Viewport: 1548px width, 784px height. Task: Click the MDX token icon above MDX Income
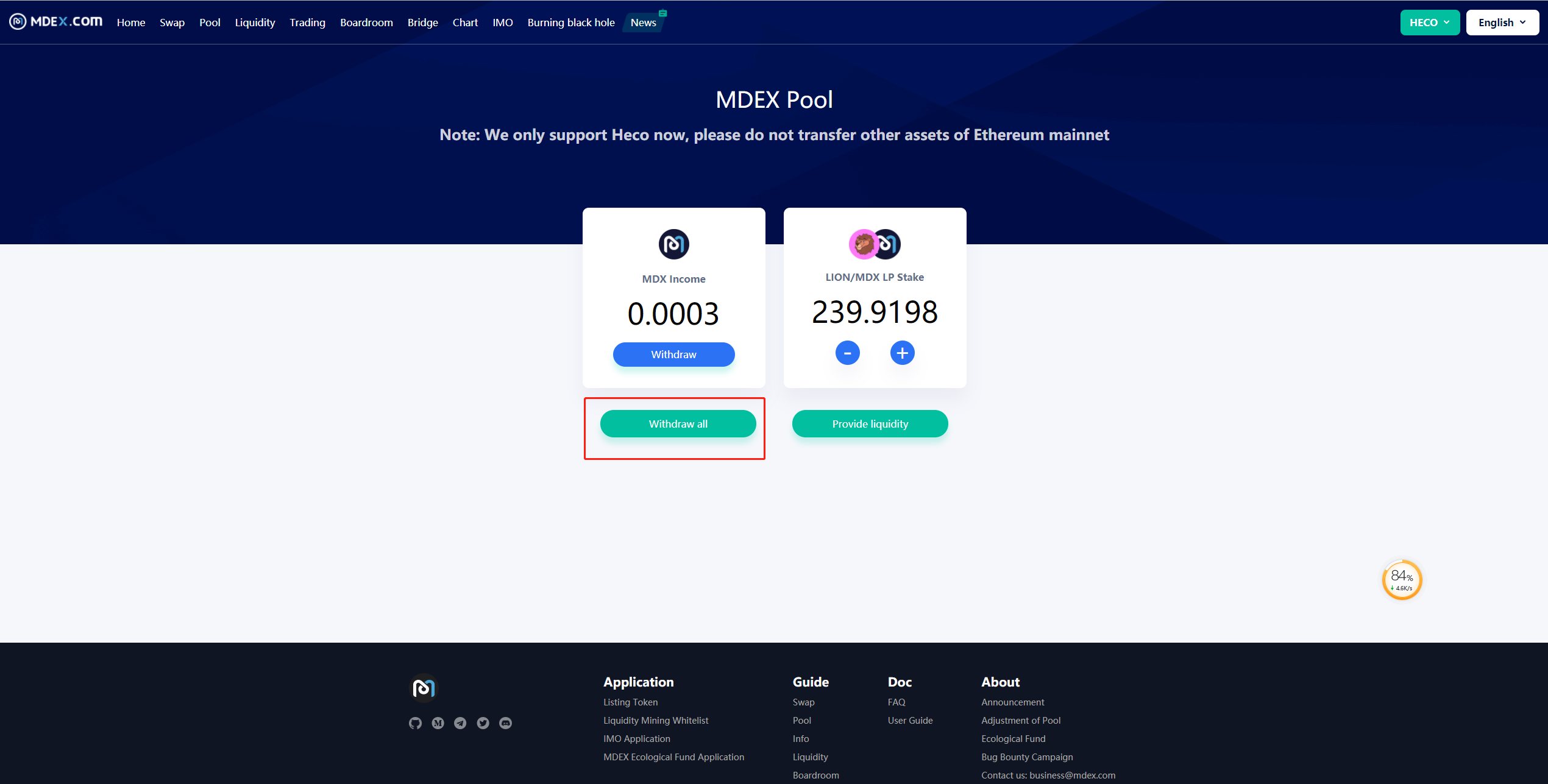pyautogui.click(x=673, y=244)
